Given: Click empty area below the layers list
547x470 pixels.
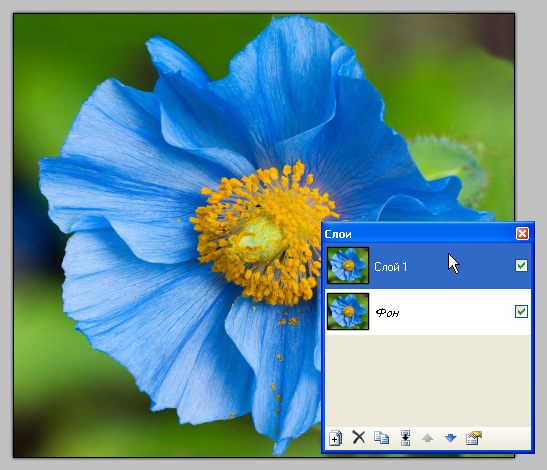Looking at the screenshot, I should [428, 380].
